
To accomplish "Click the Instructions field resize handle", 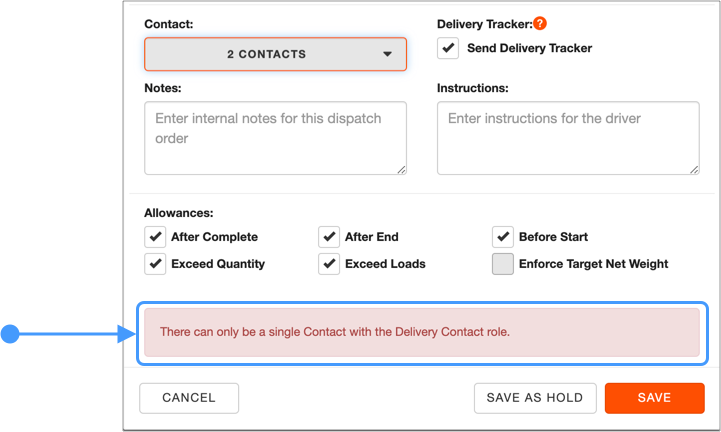I will tap(694, 170).
